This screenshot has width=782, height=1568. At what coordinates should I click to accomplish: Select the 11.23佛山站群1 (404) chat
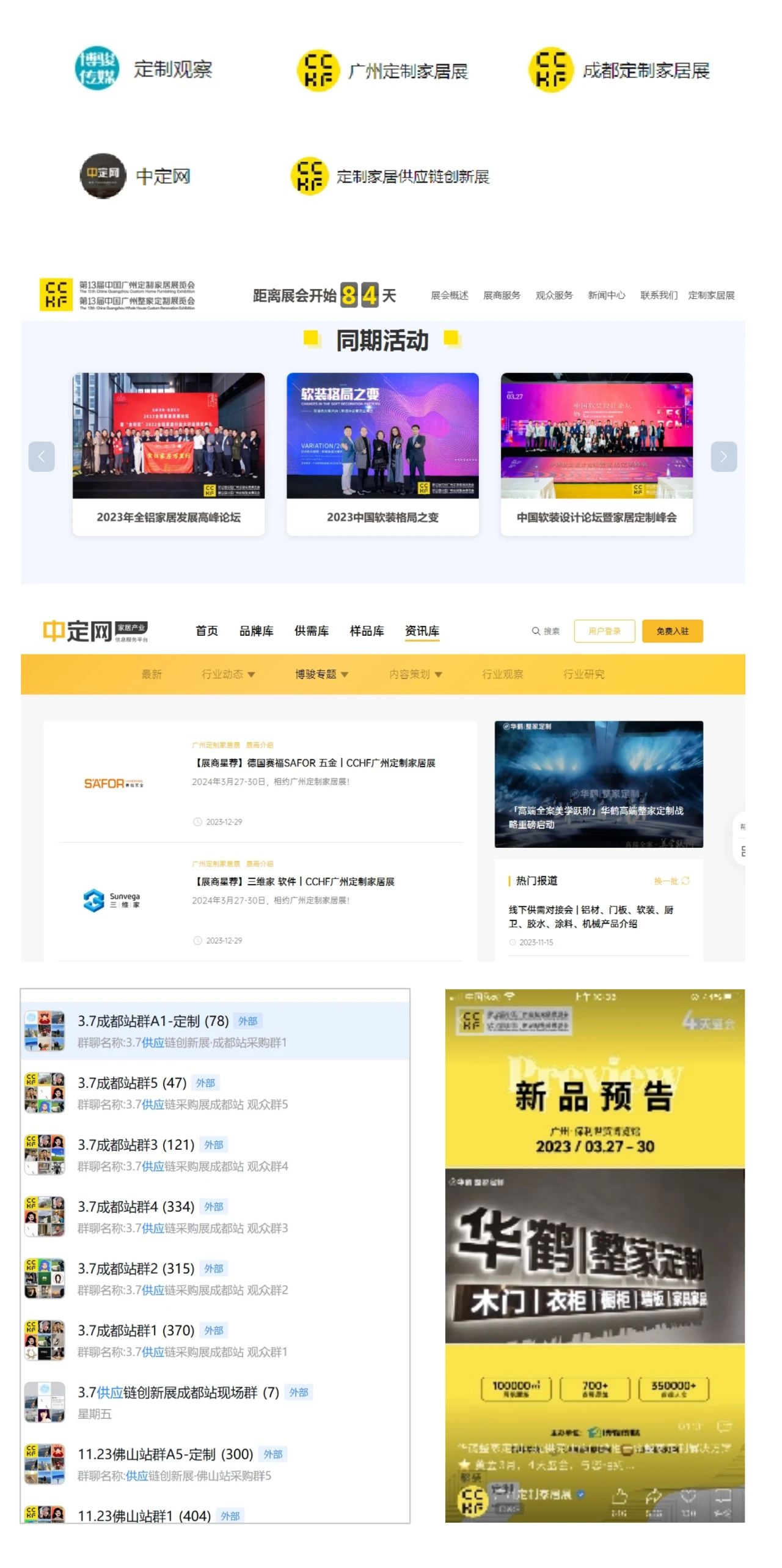[215, 1512]
